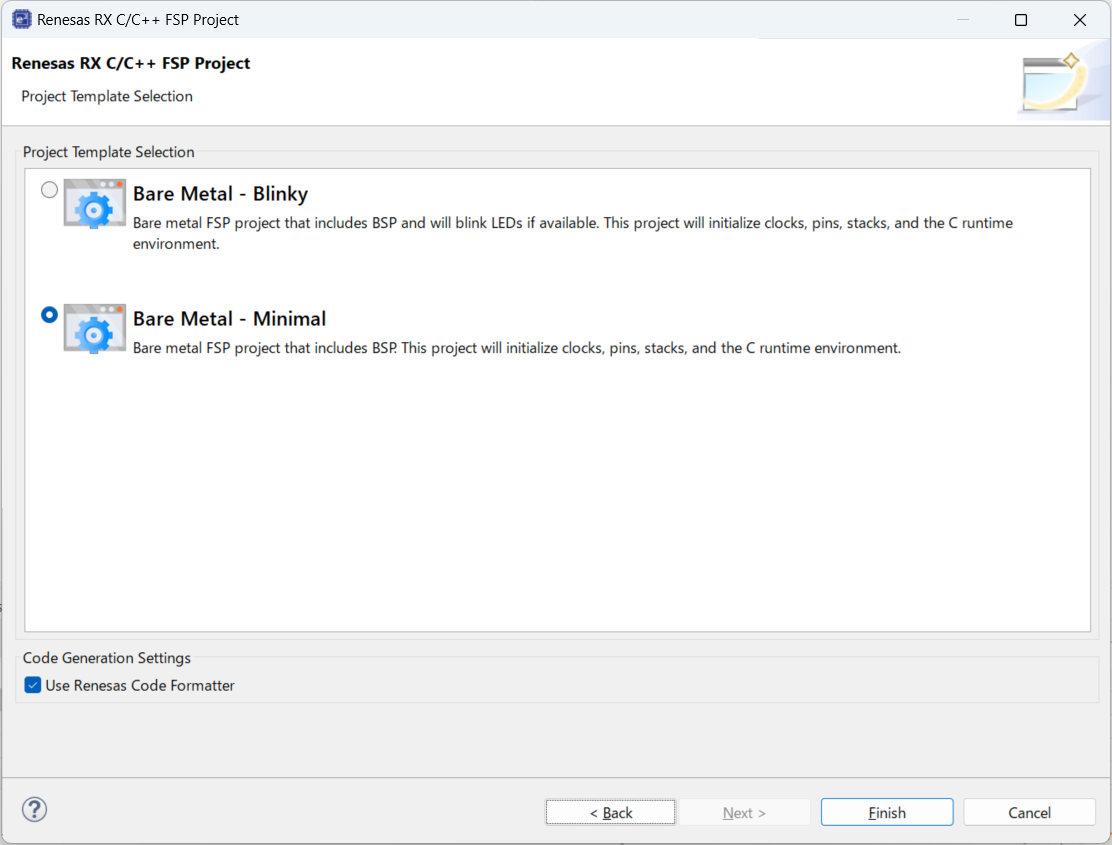The width and height of the screenshot is (1112, 845).
Task: Click the Bare Metal - Blinky title text
Action: pyautogui.click(x=221, y=194)
